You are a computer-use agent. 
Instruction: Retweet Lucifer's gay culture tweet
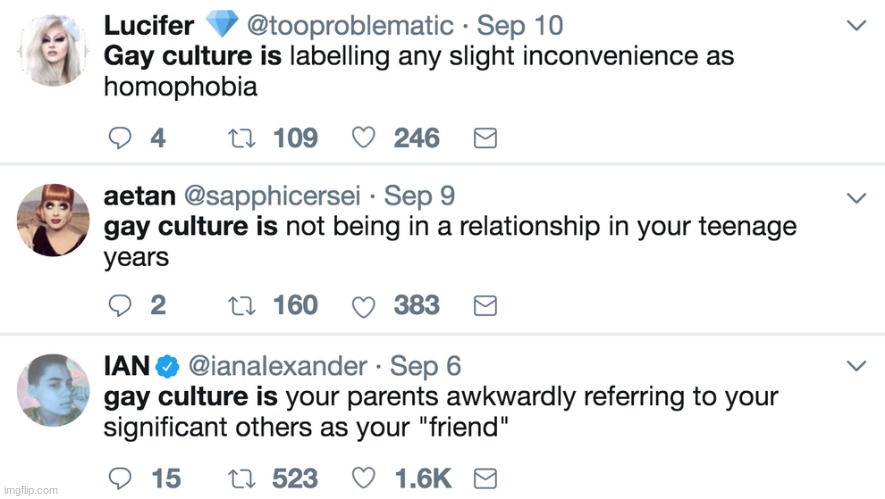point(242,138)
